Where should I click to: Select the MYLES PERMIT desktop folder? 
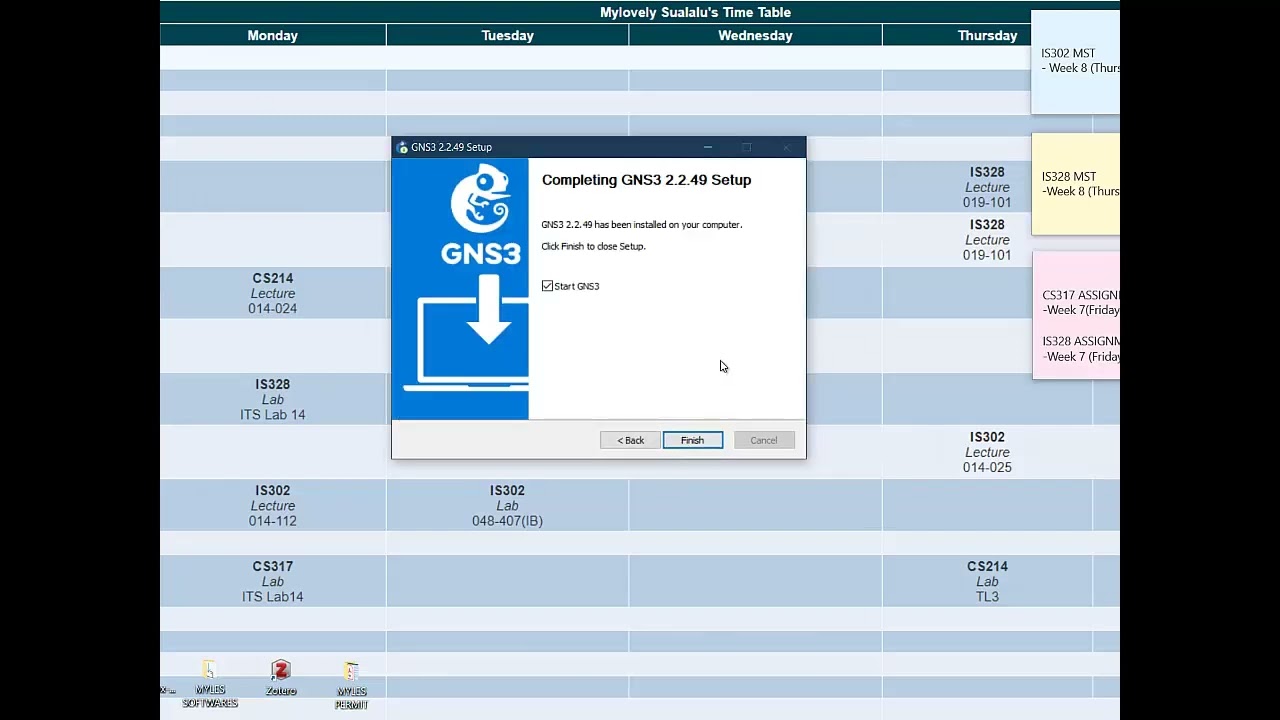click(x=351, y=685)
